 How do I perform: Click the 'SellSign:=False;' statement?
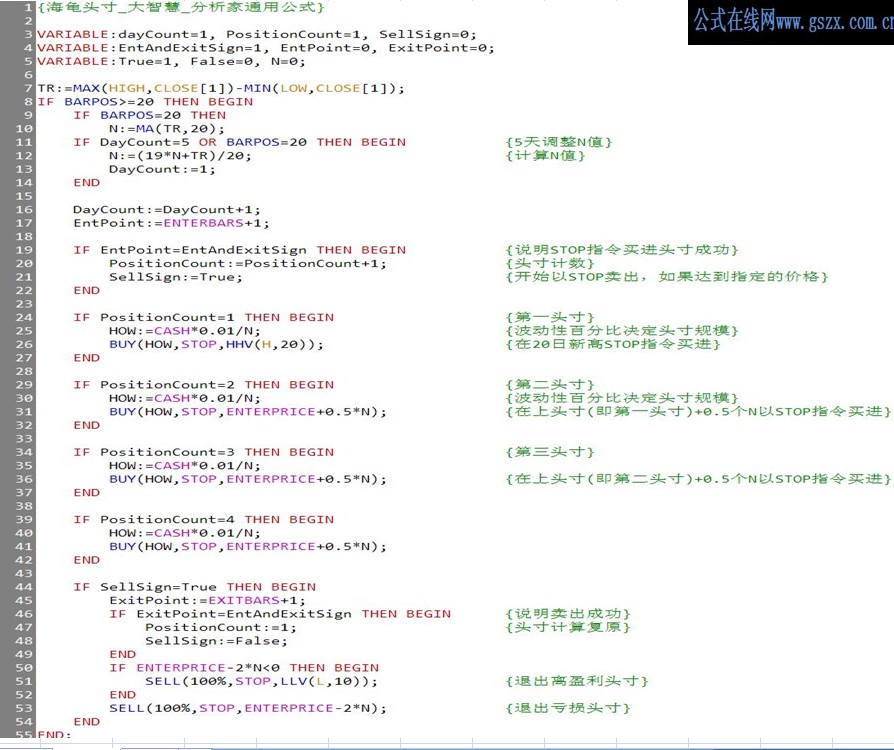[x=216, y=641]
